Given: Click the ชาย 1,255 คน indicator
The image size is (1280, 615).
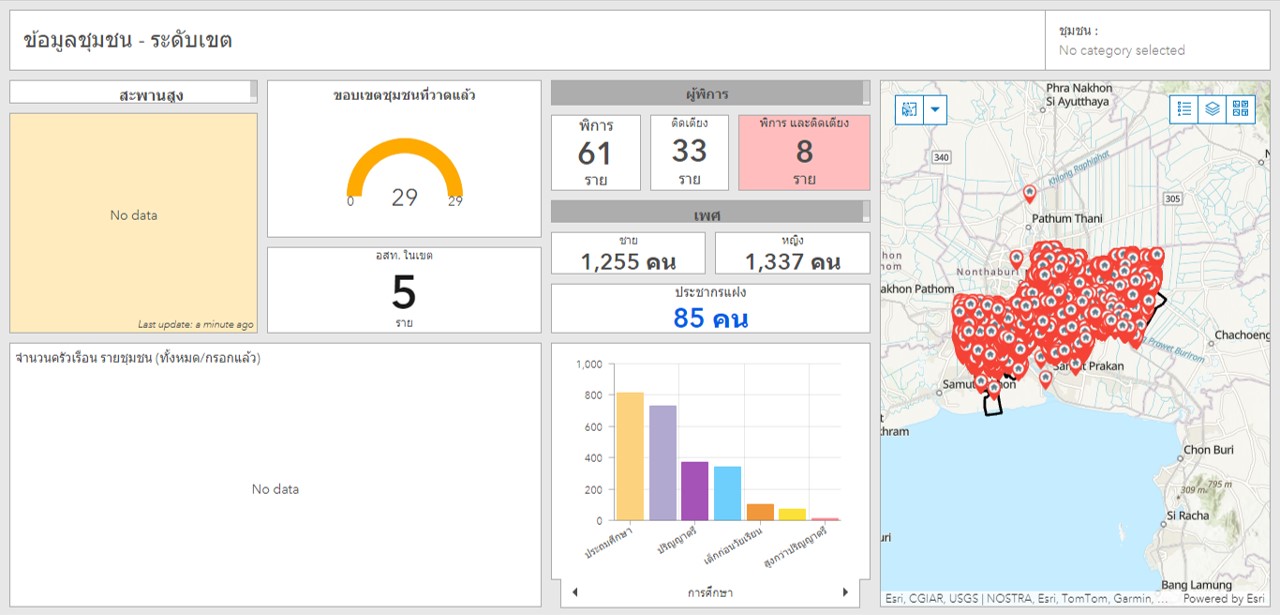Looking at the screenshot, I should [628, 254].
